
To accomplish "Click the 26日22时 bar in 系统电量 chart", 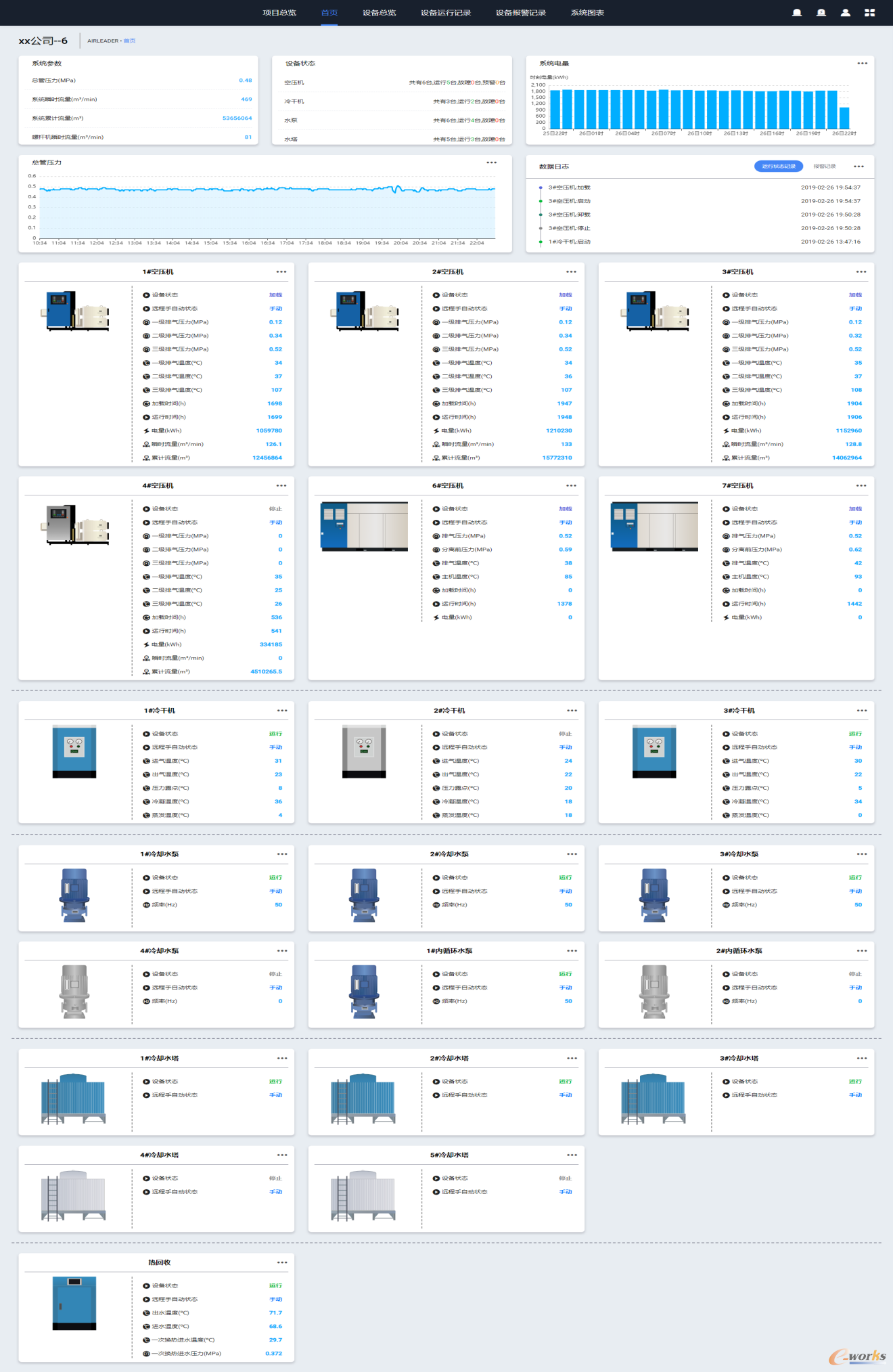I will (x=844, y=118).
